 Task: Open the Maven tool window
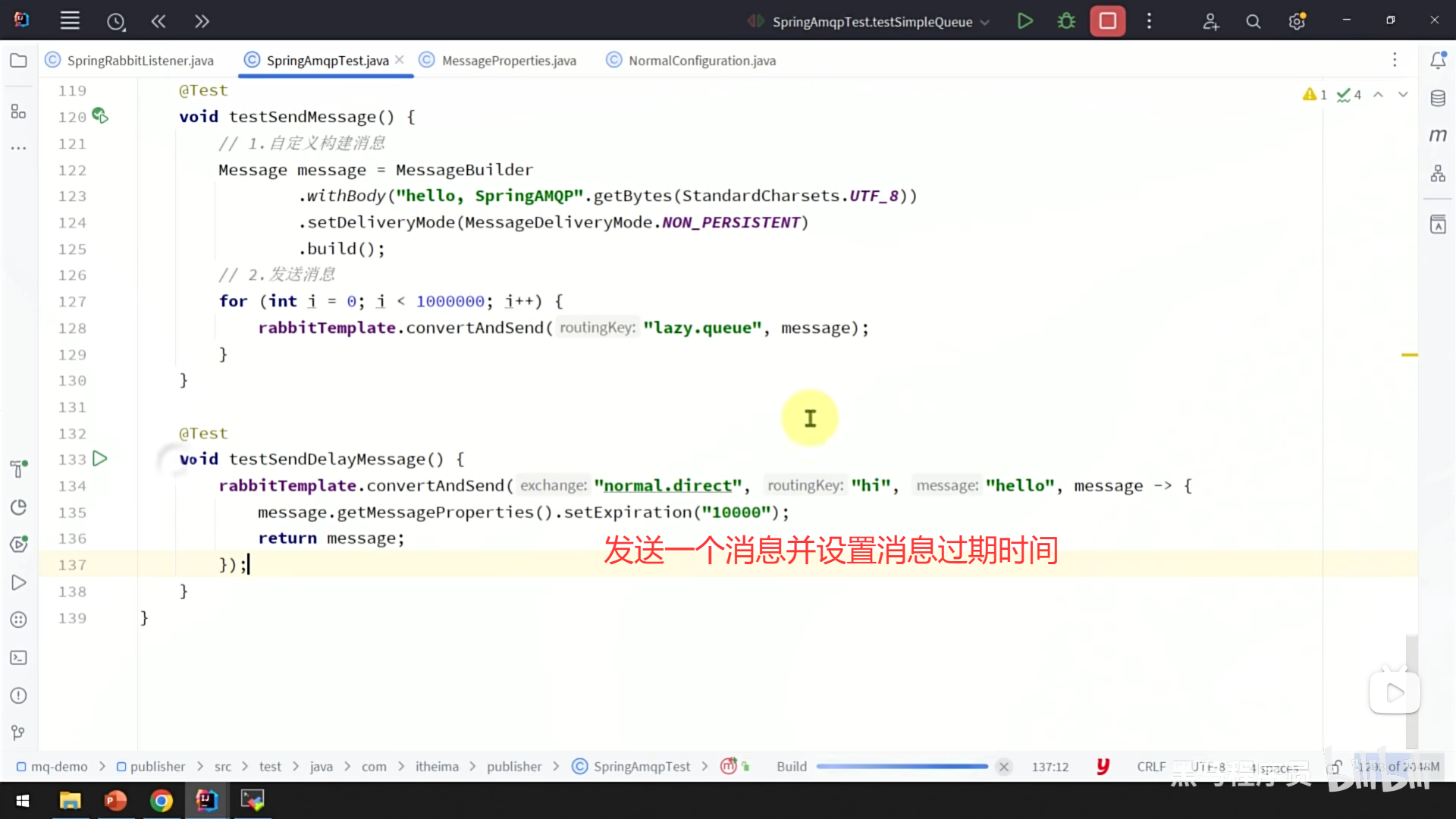coord(1438,135)
